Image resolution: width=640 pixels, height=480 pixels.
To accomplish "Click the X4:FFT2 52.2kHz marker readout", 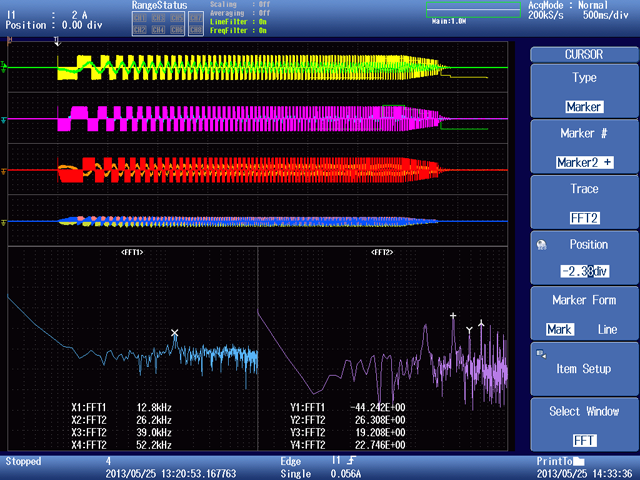I will coord(121,445).
